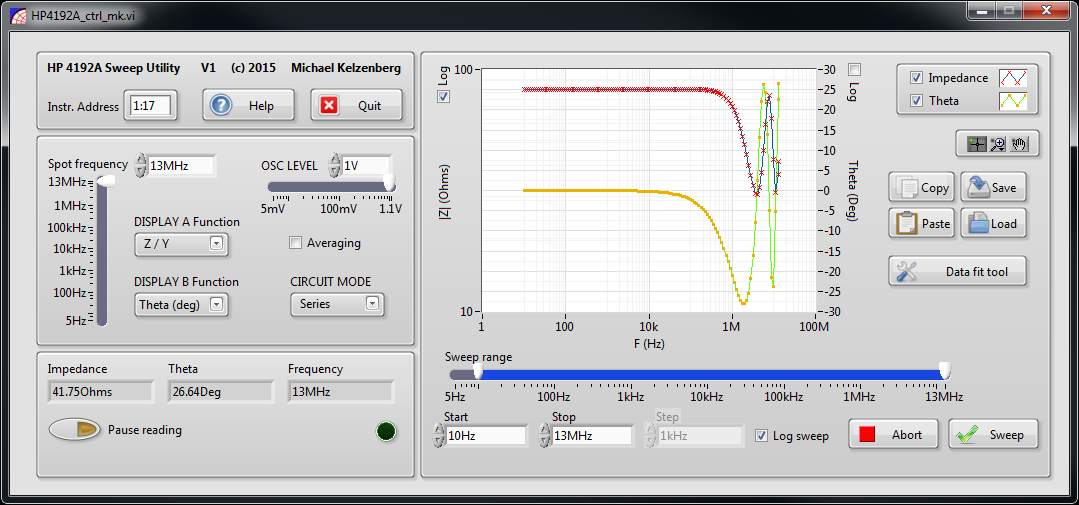This screenshot has height=505, width=1079.
Task: Click the OSC LEVEL slider knob
Action: pos(389,183)
